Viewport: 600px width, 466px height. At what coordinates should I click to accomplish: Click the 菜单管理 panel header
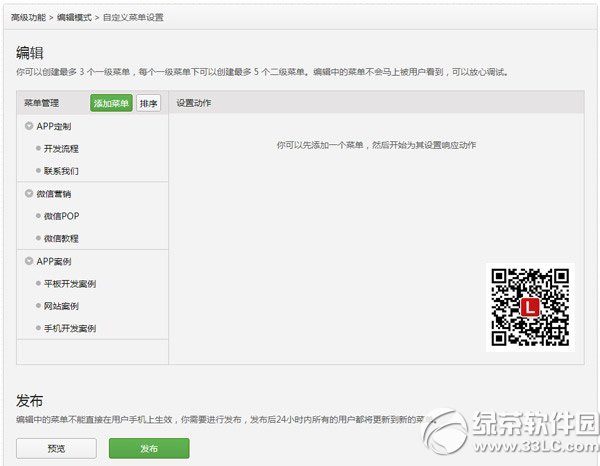coord(42,103)
